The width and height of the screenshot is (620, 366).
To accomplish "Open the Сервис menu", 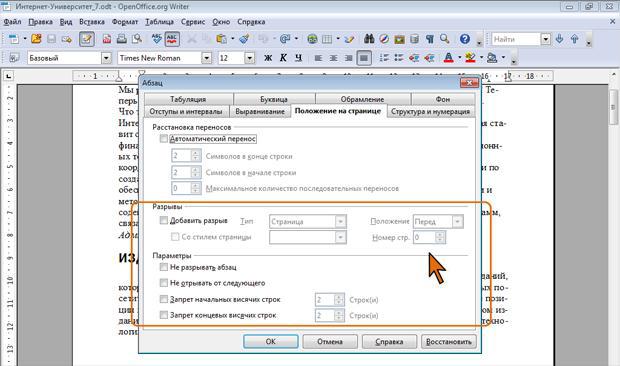I will tap(193, 22).
